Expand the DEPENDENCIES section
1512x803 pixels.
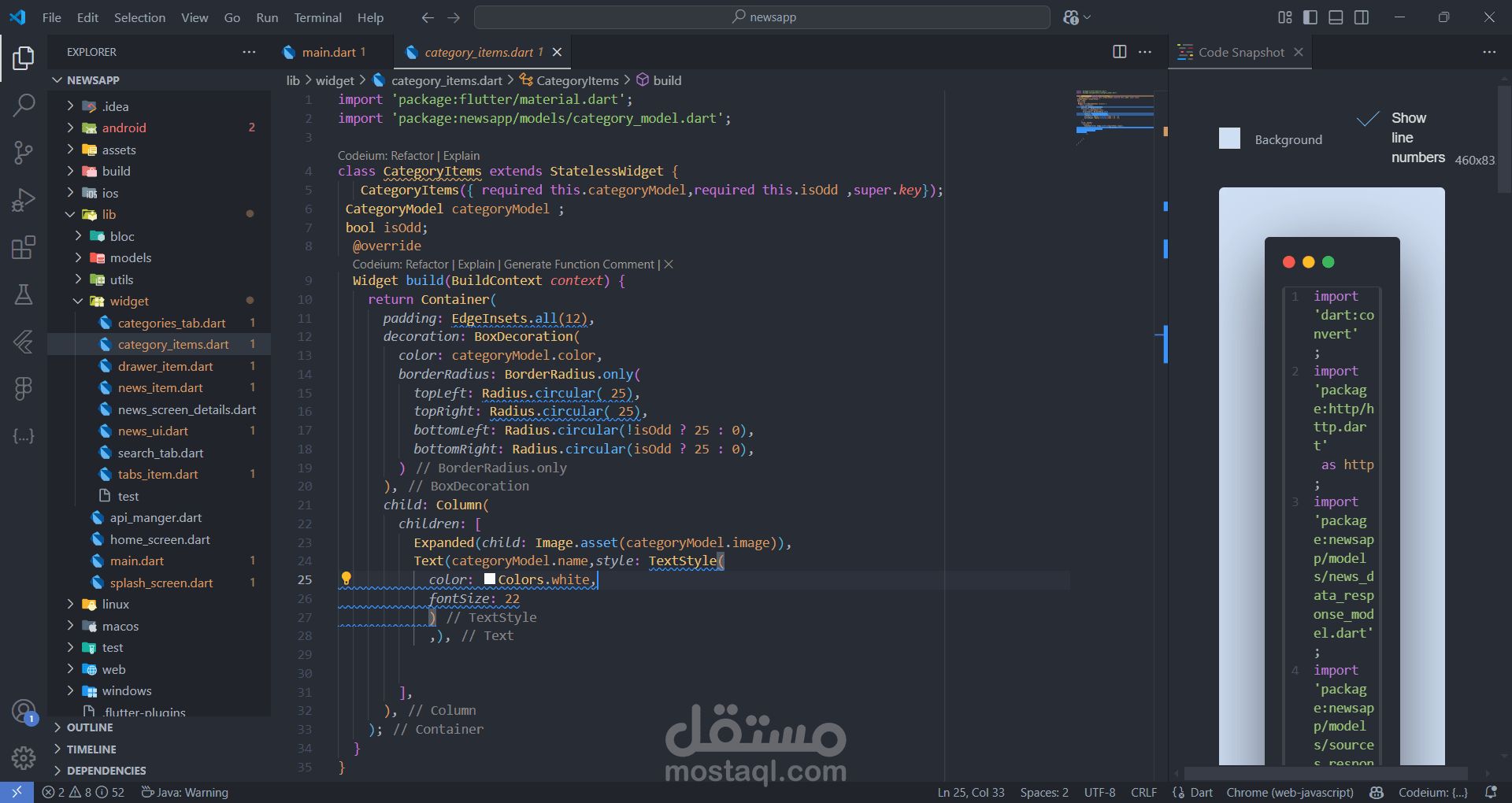point(159,771)
